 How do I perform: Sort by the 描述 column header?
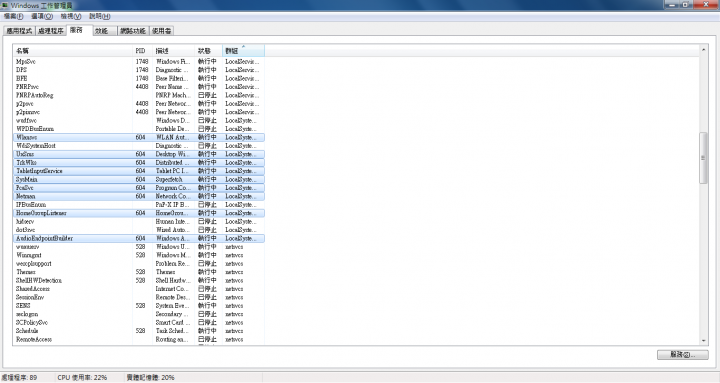coord(174,51)
